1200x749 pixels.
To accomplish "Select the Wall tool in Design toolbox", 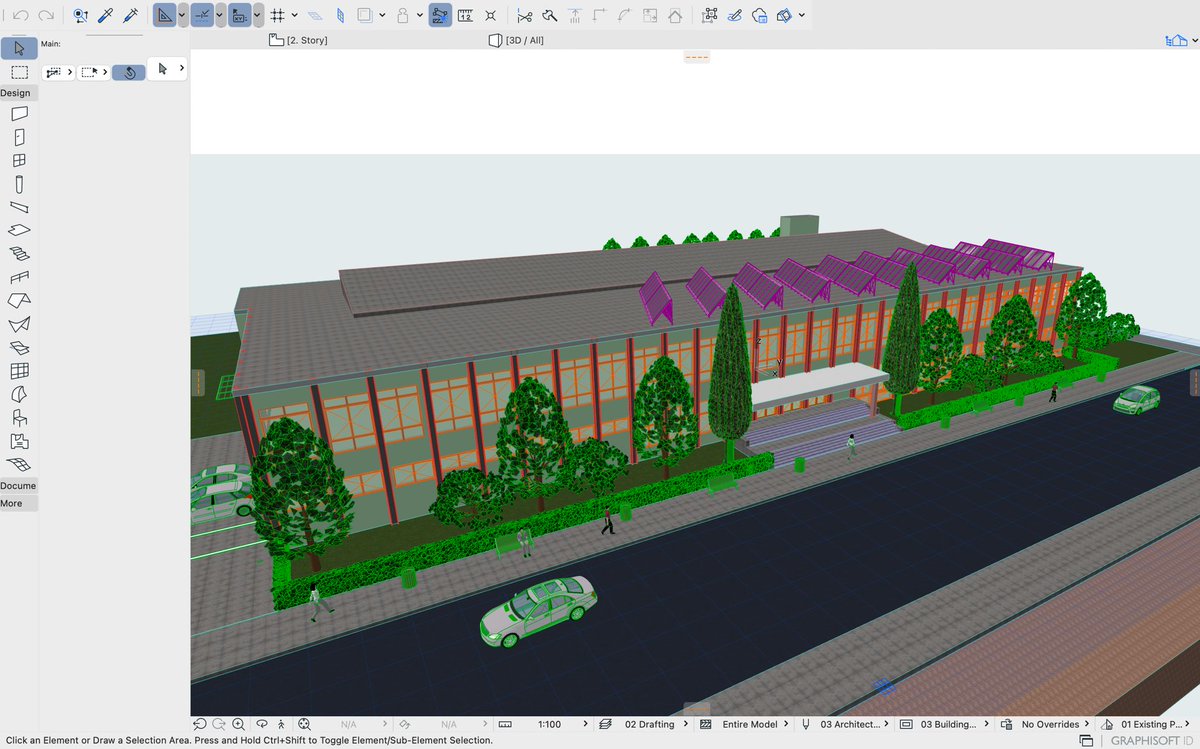I will (19, 114).
